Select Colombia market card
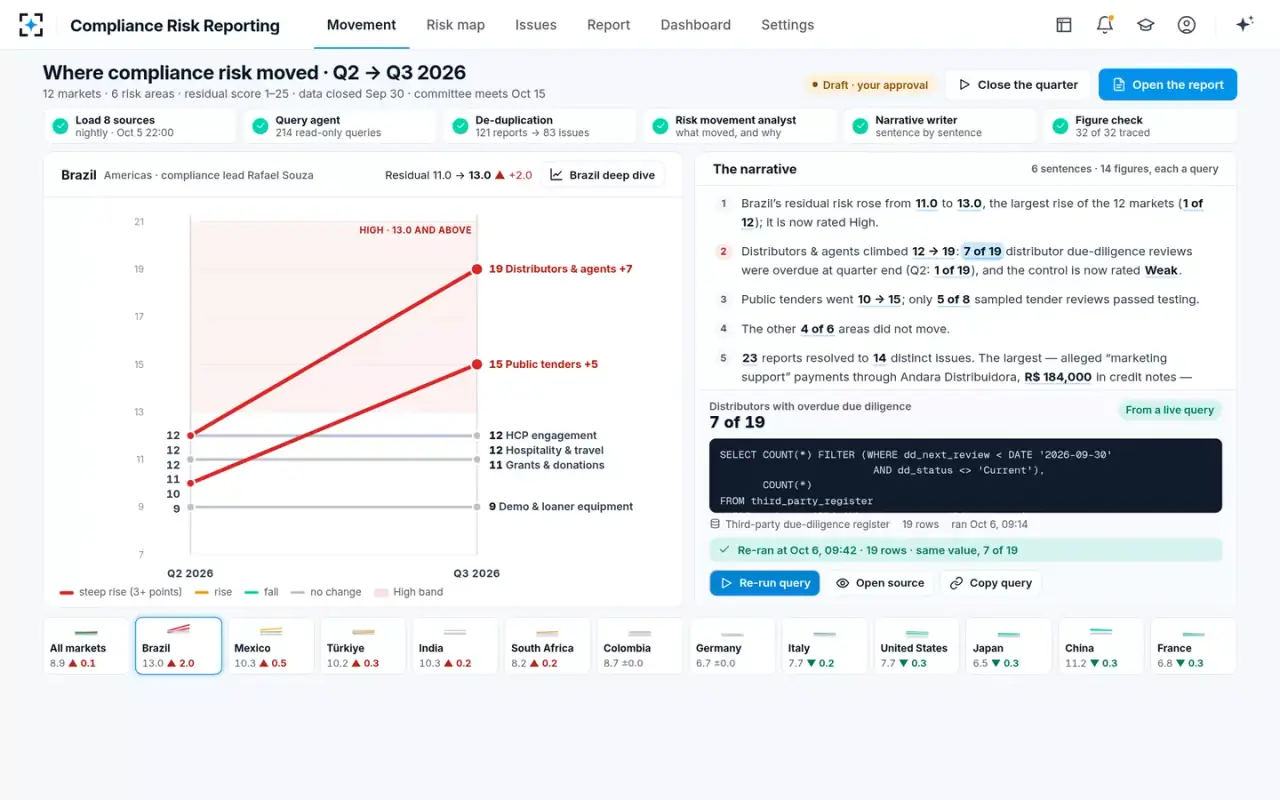The image size is (1280, 800). point(639,646)
